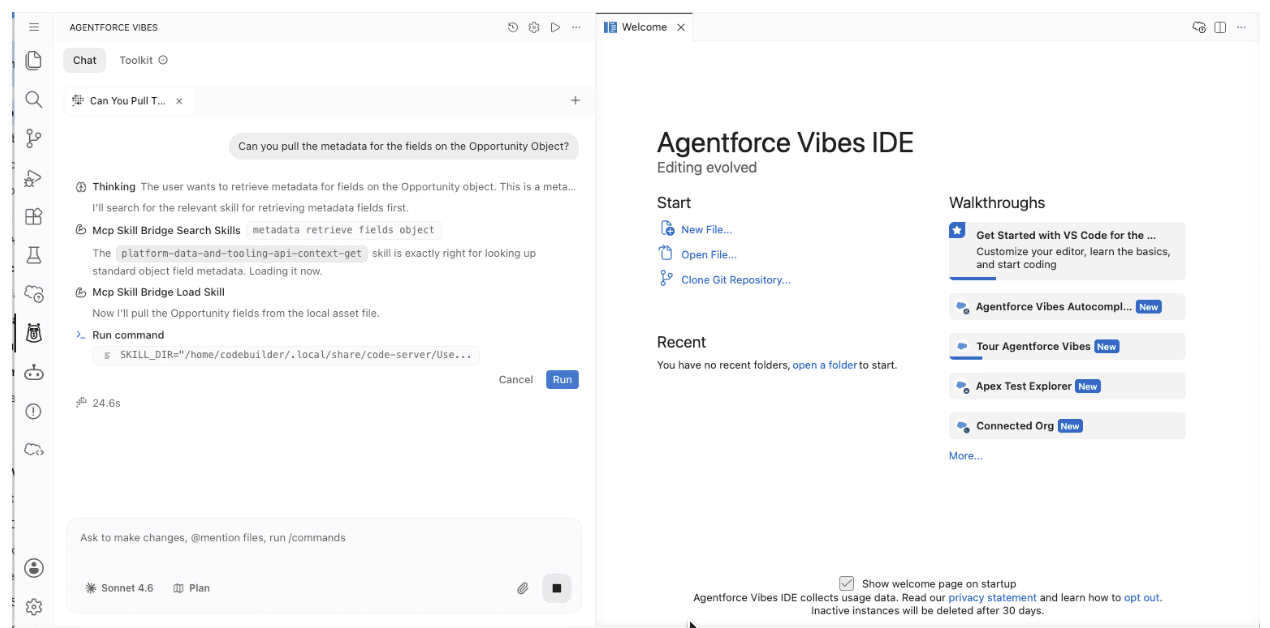Switch to the Toolkit tab

pos(143,60)
